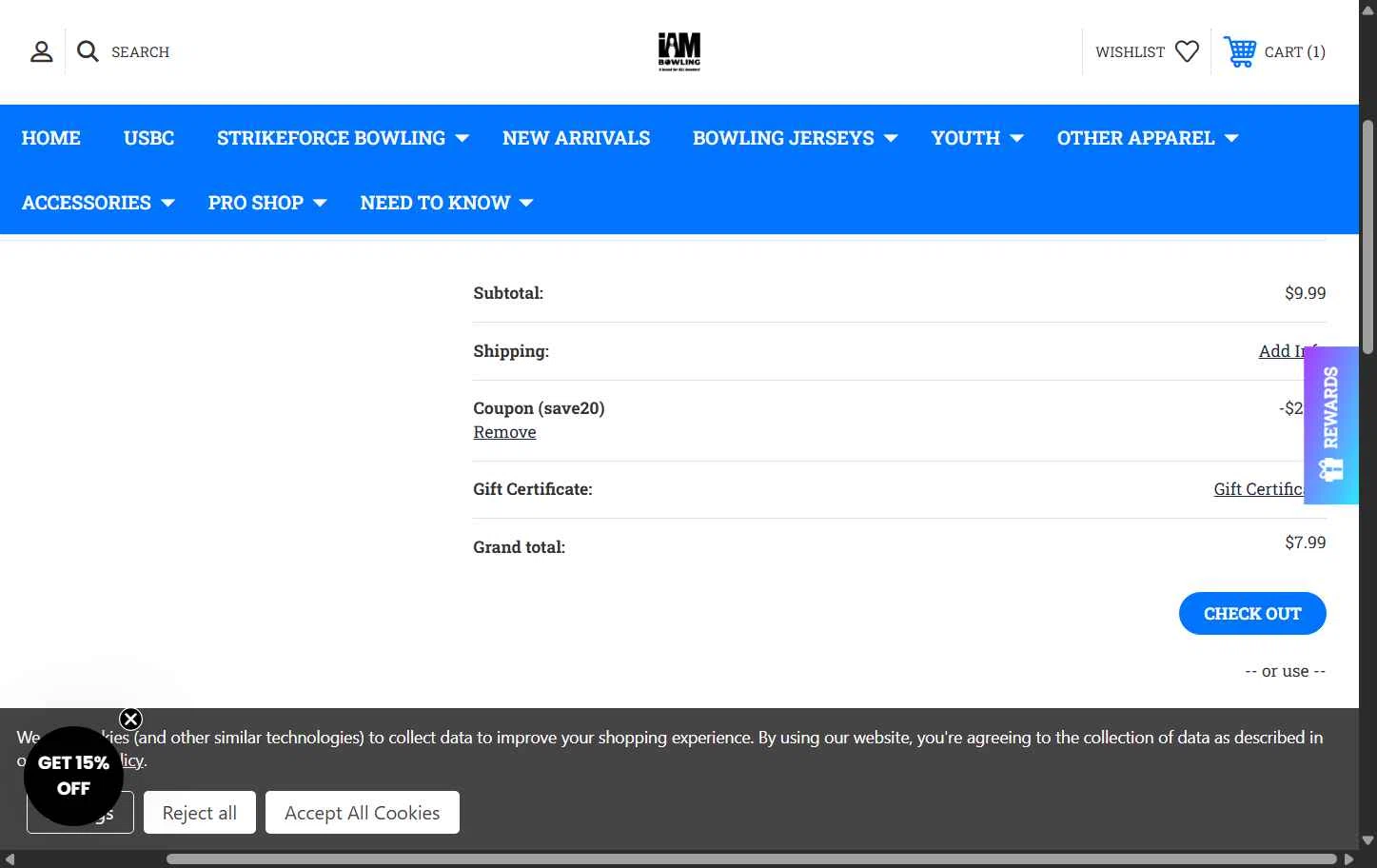Viewport: 1377px width, 868px height.
Task: Go to IAM Bowling logo homepage
Action: 679,51
